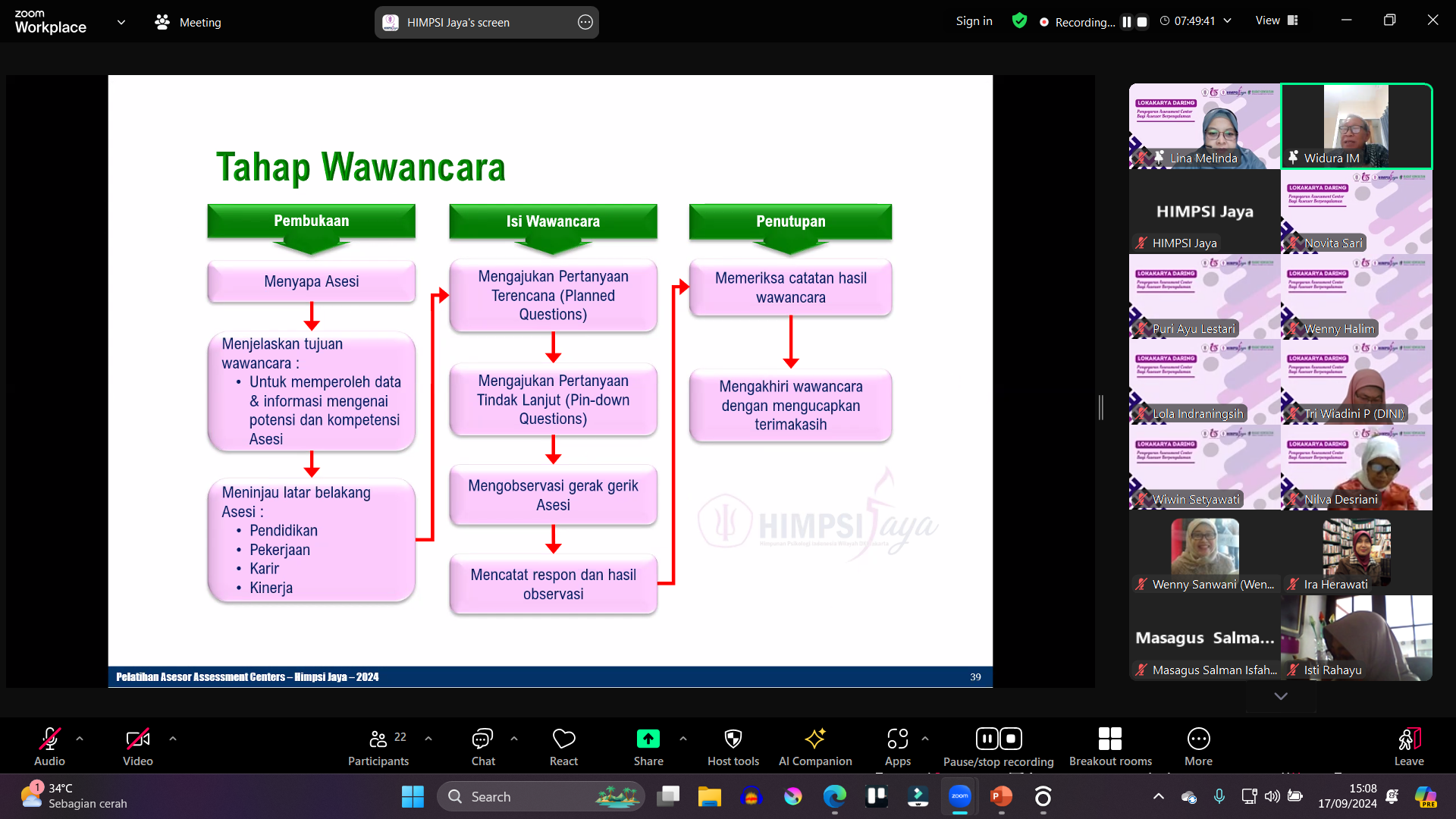
Task: Show more participant videos chevron below gallery
Action: click(1281, 696)
